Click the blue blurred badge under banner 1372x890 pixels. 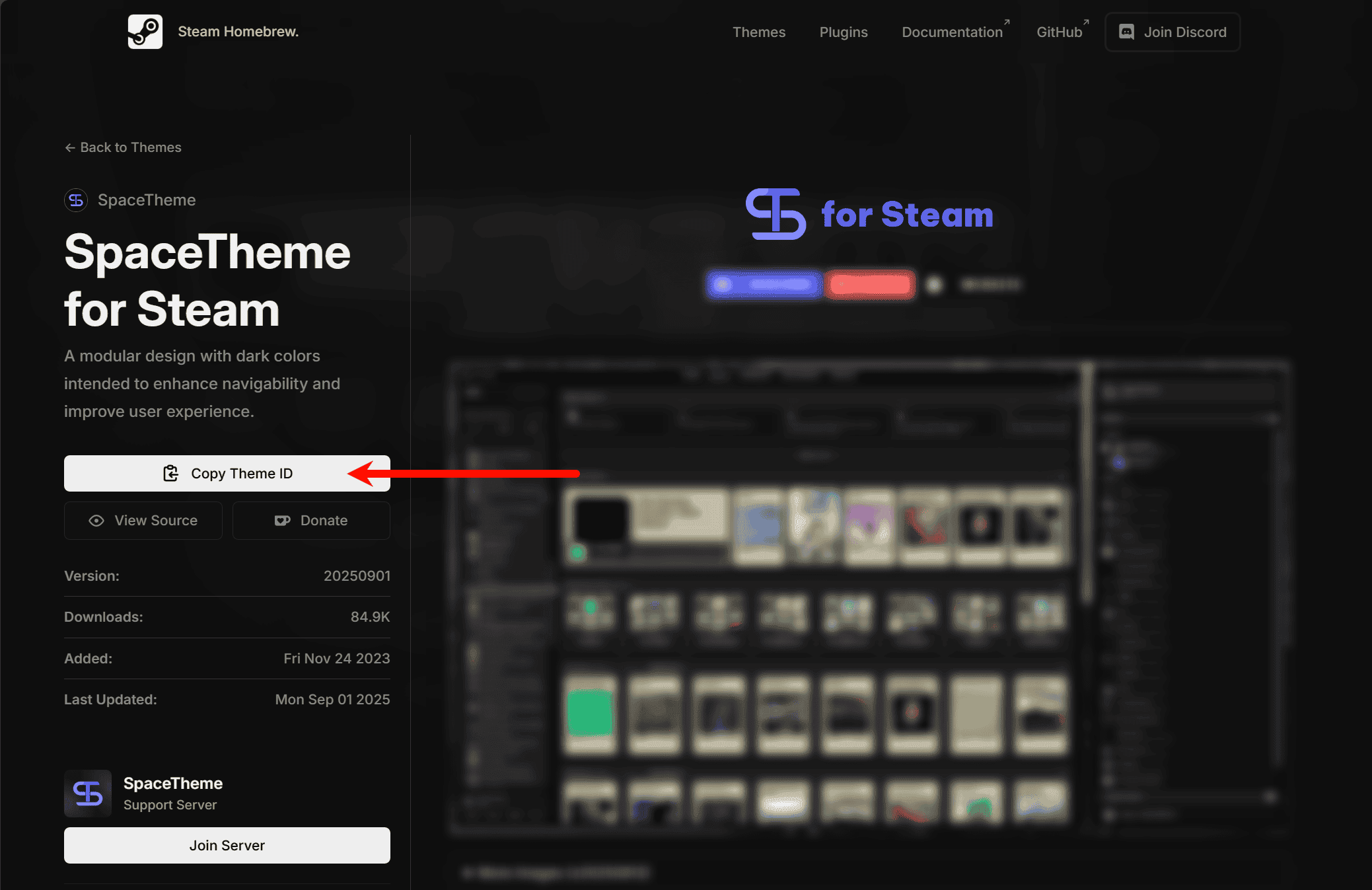click(x=764, y=285)
